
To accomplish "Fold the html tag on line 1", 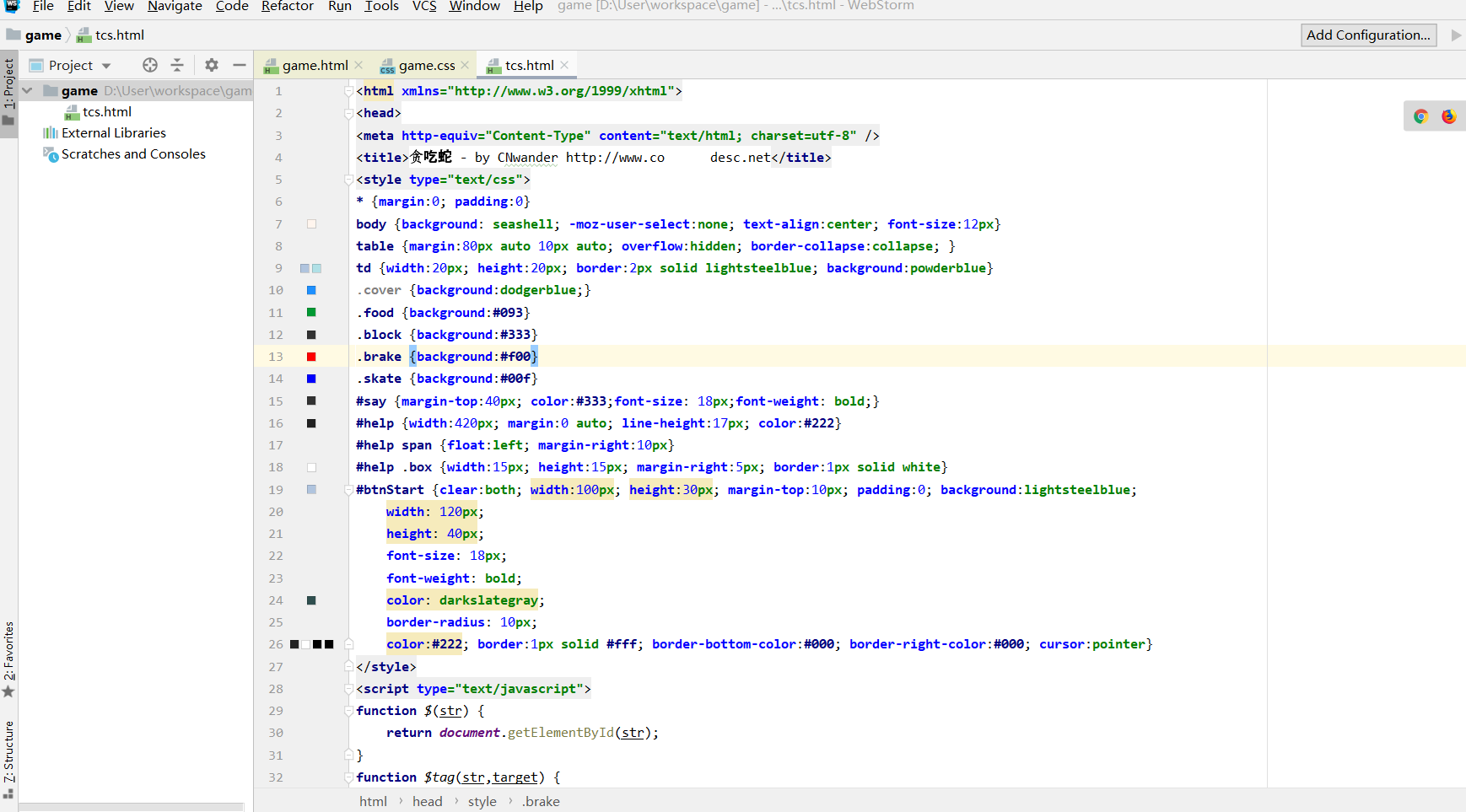I will point(348,91).
